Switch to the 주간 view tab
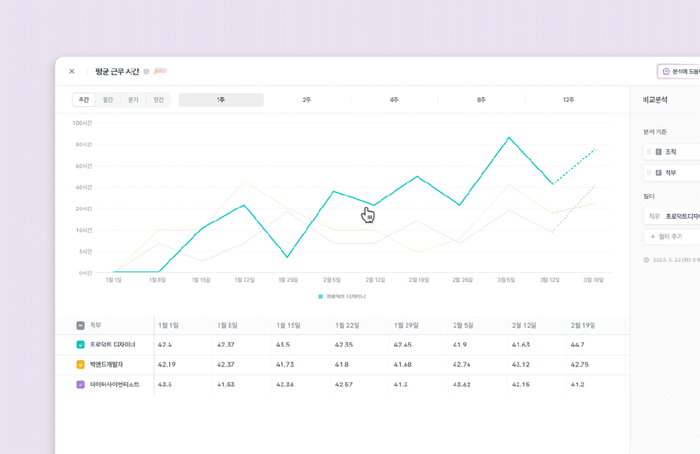Image resolution: width=700 pixels, height=454 pixels. pos(84,100)
